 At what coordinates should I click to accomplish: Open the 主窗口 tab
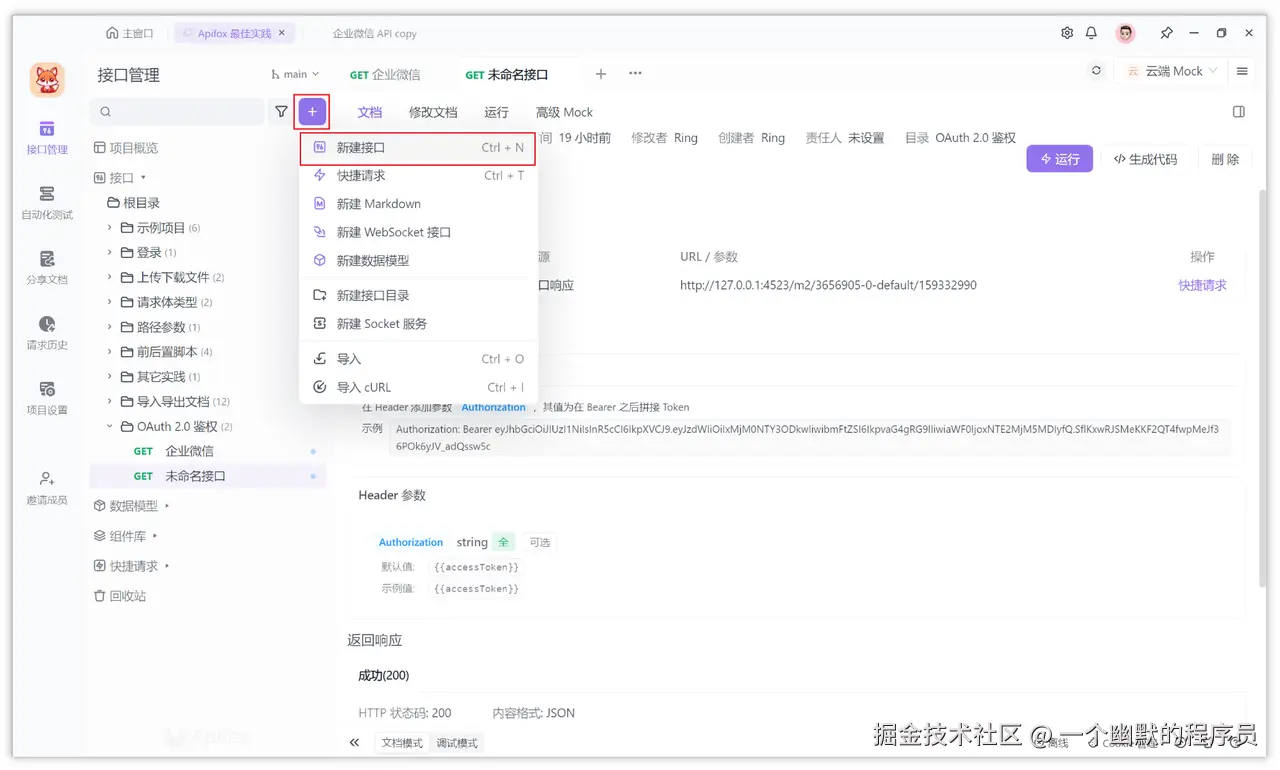[x=130, y=33]
